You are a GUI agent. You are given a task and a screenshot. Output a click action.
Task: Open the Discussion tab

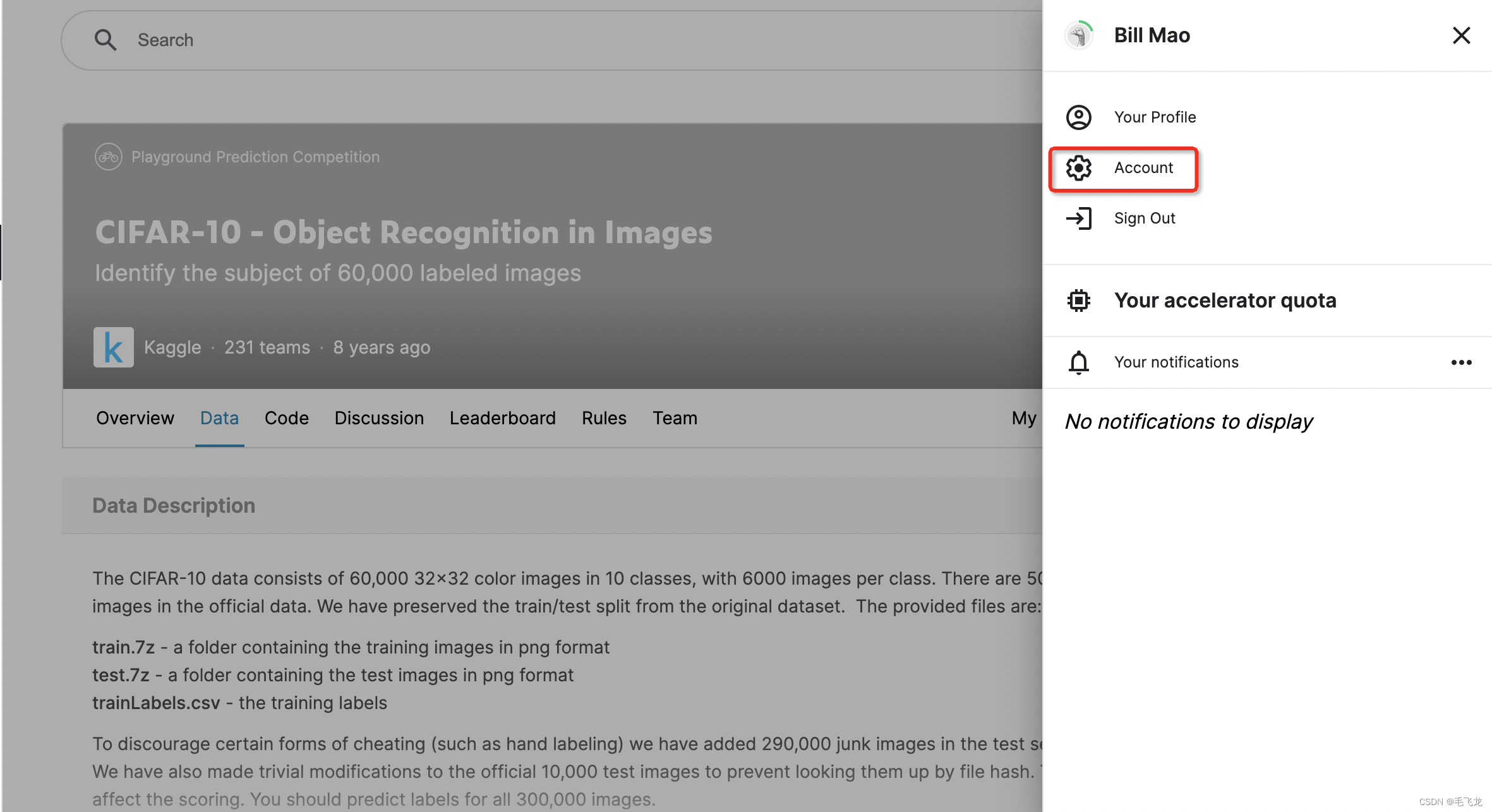tap(379, 418)
